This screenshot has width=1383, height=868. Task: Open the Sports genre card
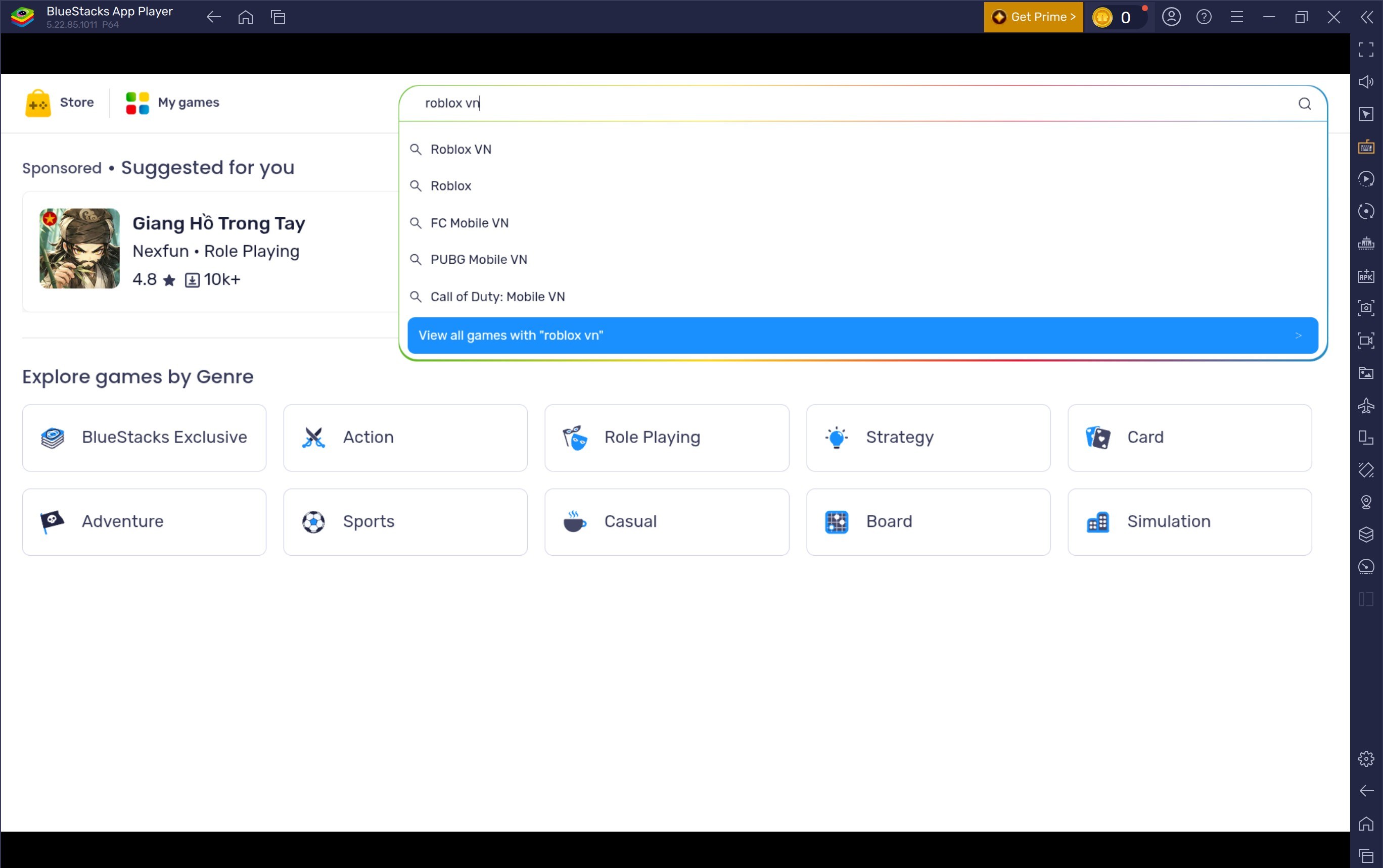[x=405, y=522]
